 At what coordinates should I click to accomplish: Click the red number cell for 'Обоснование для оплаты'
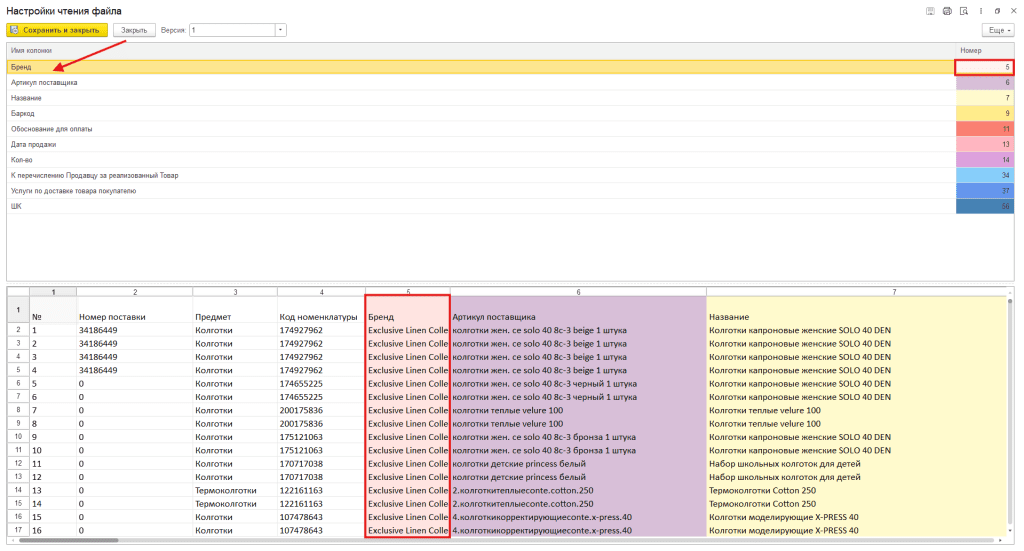[x=984, y=129]
